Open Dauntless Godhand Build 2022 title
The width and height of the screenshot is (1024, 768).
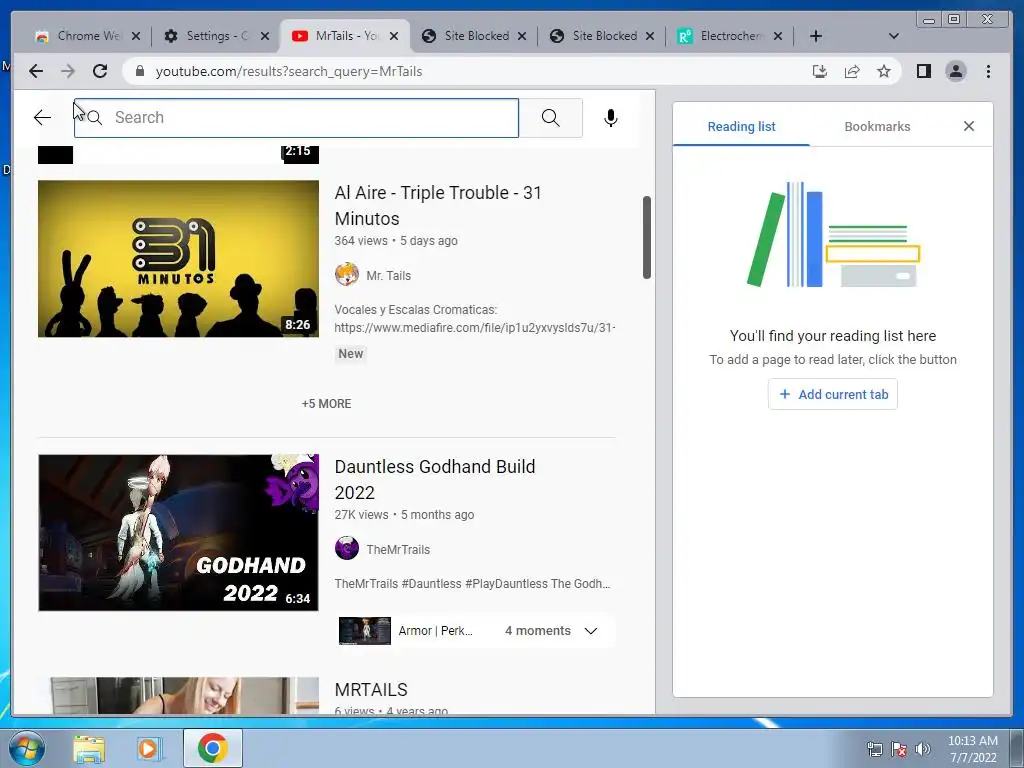(x=435, y=479)
